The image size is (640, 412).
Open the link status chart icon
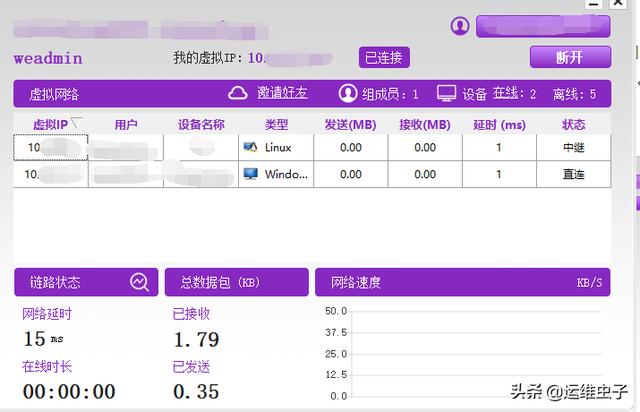[139, 282]
